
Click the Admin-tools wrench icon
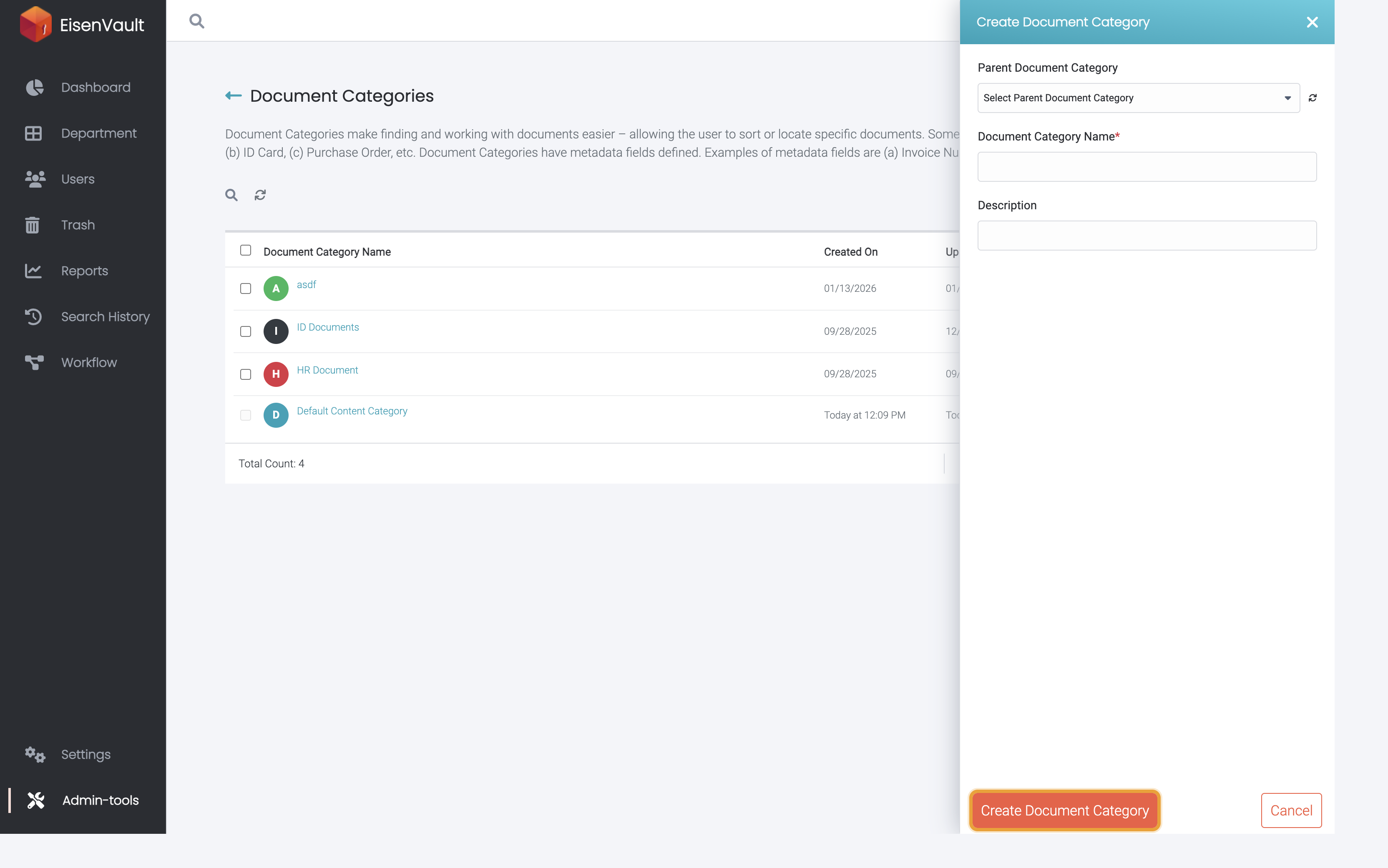[35, 800]
